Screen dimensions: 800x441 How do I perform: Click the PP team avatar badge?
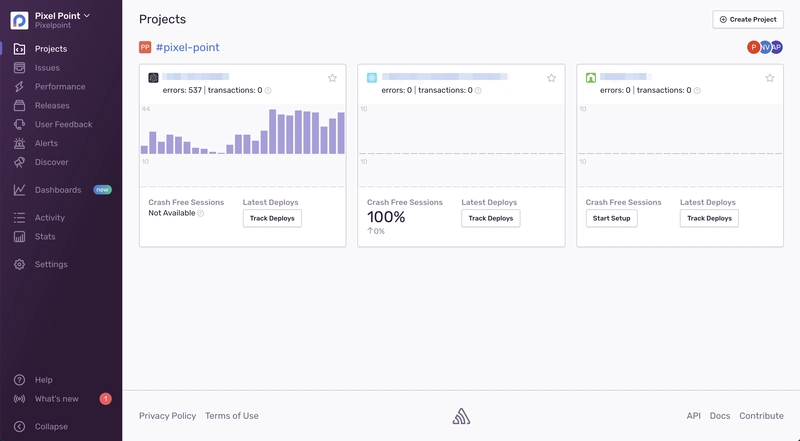click(x=145, y=47)
